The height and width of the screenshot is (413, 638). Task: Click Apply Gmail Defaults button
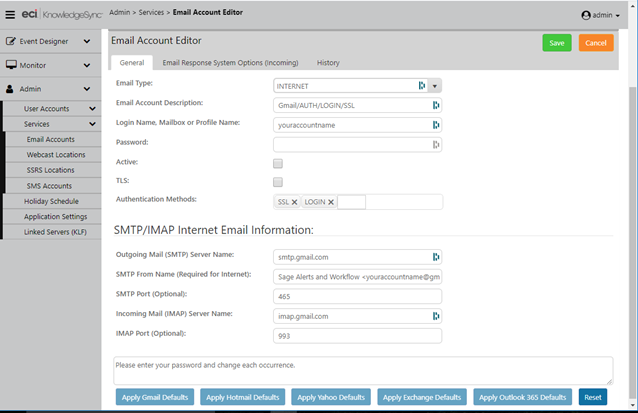pyautogui.click(x=155, y=397)
